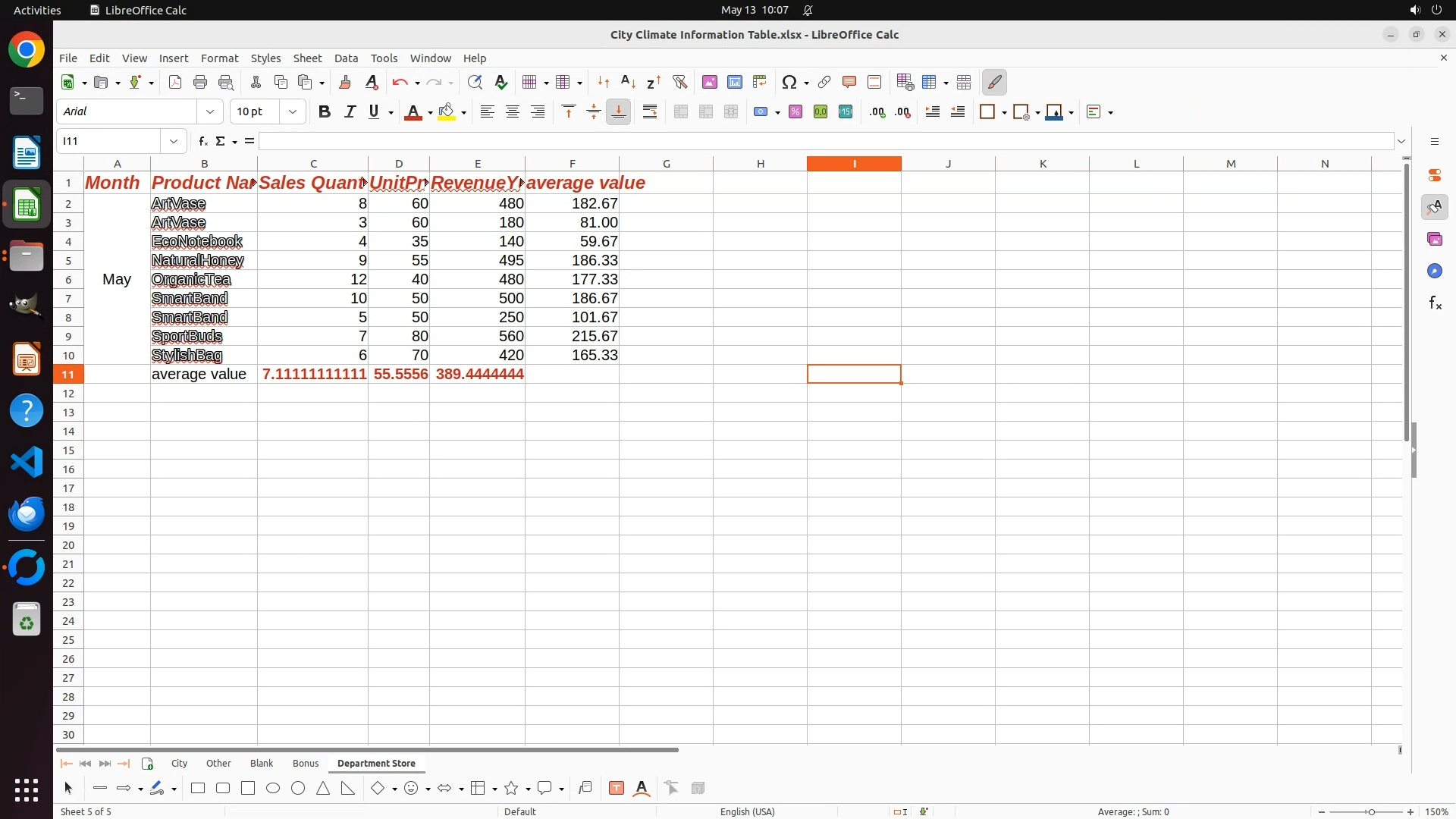The width and height of the screenshot is (1456, 819).
Task: Click the Merge and Center Cells icon
Action: (680, 112)
